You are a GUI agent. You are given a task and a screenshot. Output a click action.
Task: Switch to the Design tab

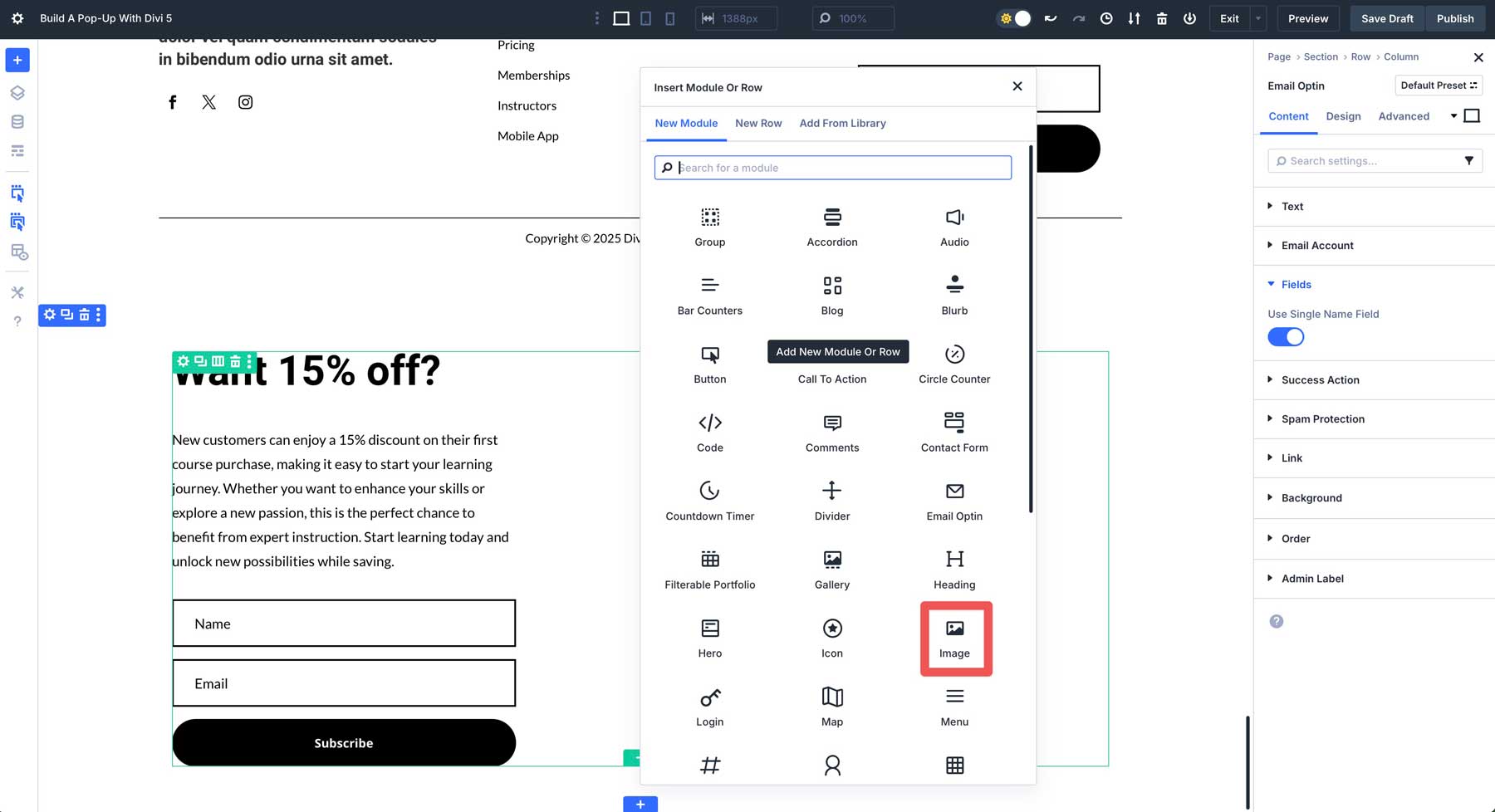tap(1343, 116)
